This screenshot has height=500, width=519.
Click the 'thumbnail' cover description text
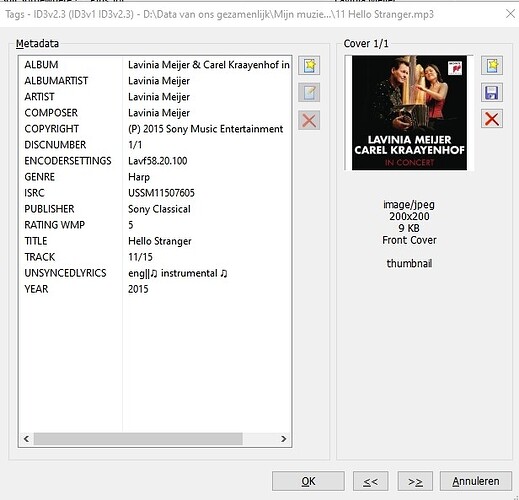pyautogui.click(x=409, y=263)
